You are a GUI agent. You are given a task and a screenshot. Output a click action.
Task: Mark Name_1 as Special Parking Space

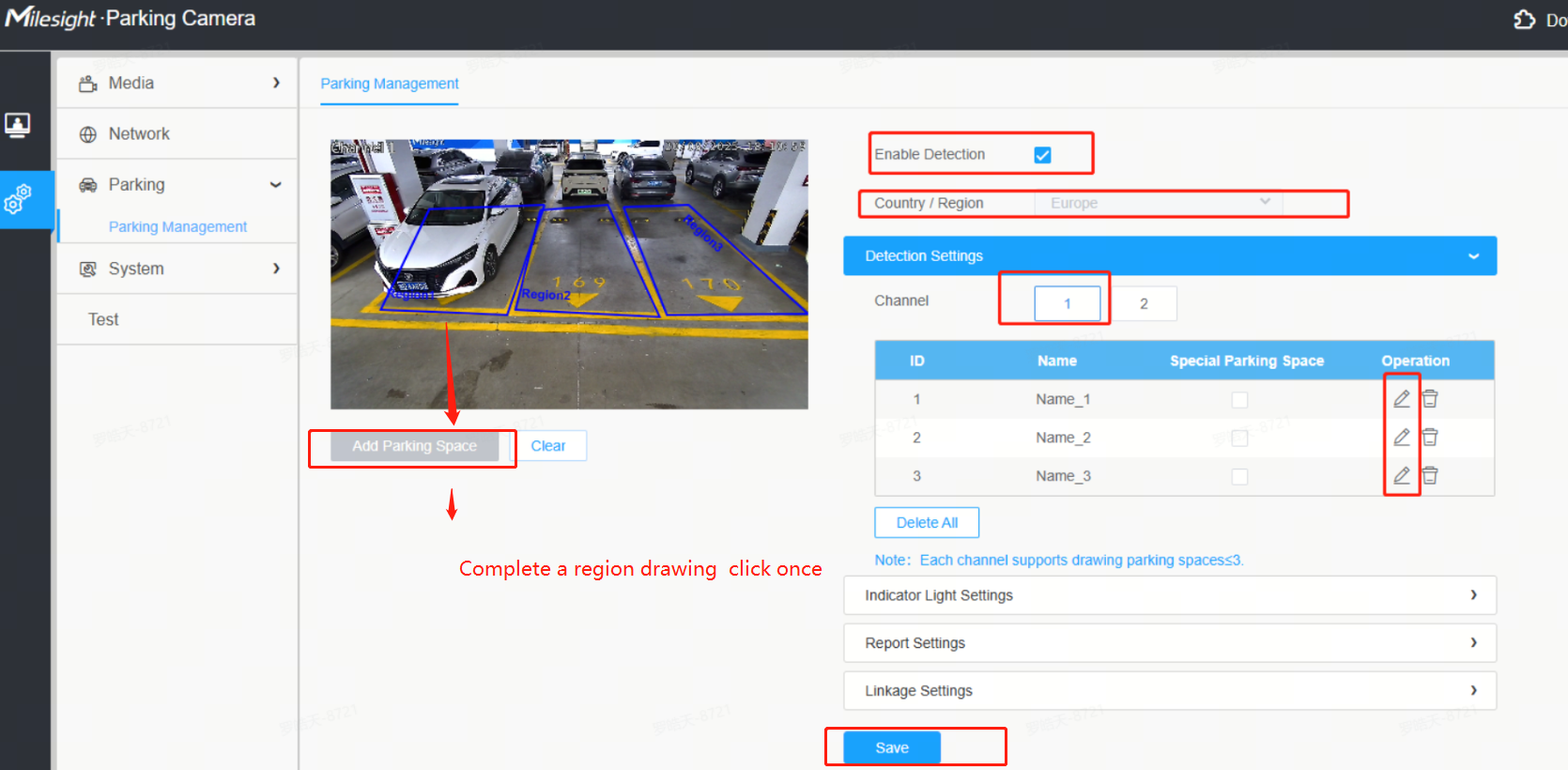[x=1239, y=400]
